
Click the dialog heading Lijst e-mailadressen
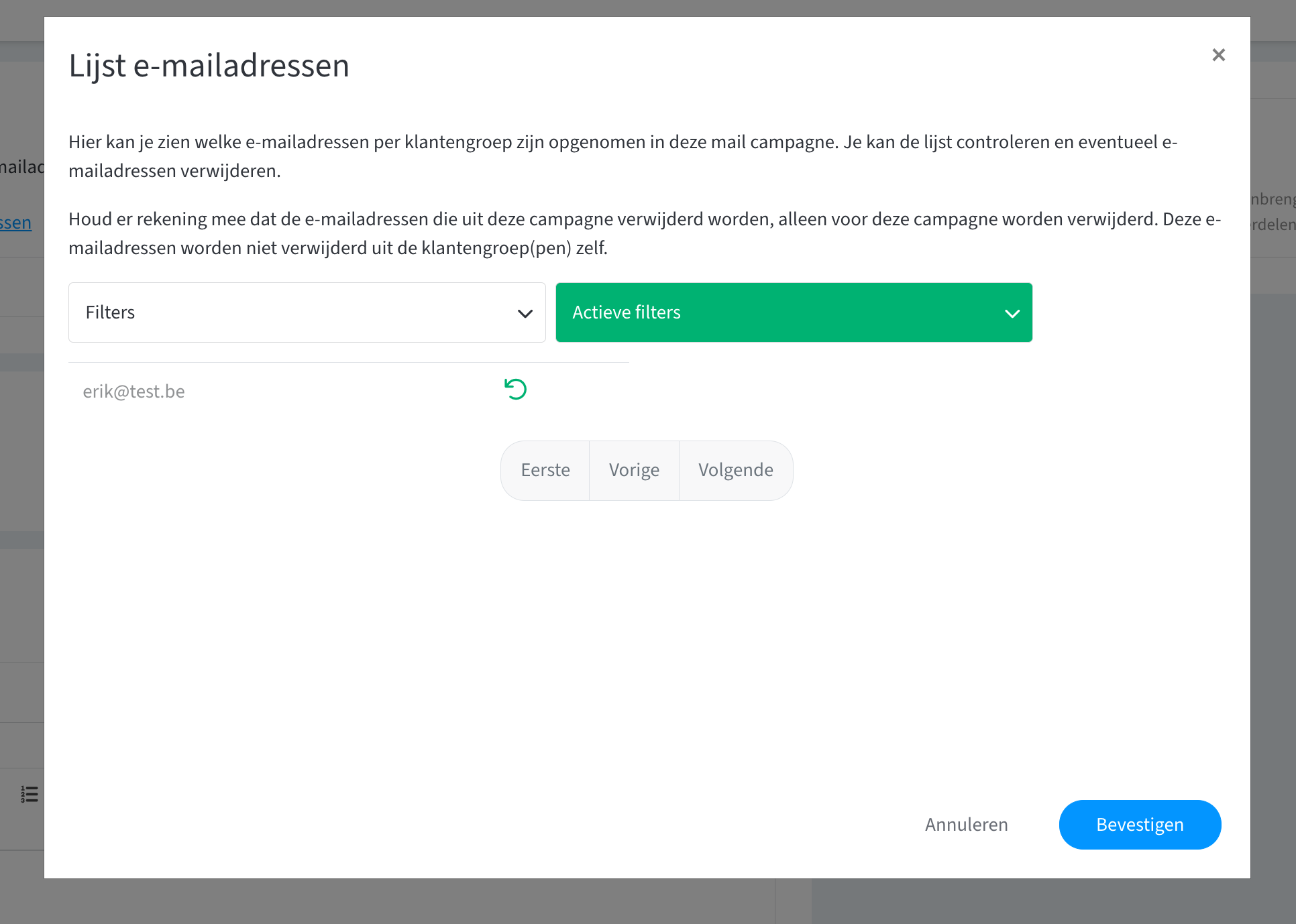pos(209,66)
